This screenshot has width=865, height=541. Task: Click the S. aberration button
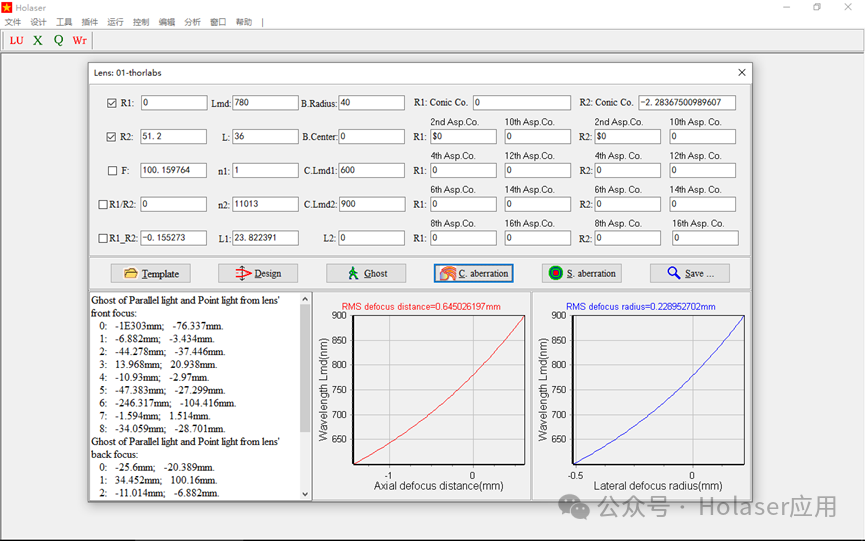(582, 274)
